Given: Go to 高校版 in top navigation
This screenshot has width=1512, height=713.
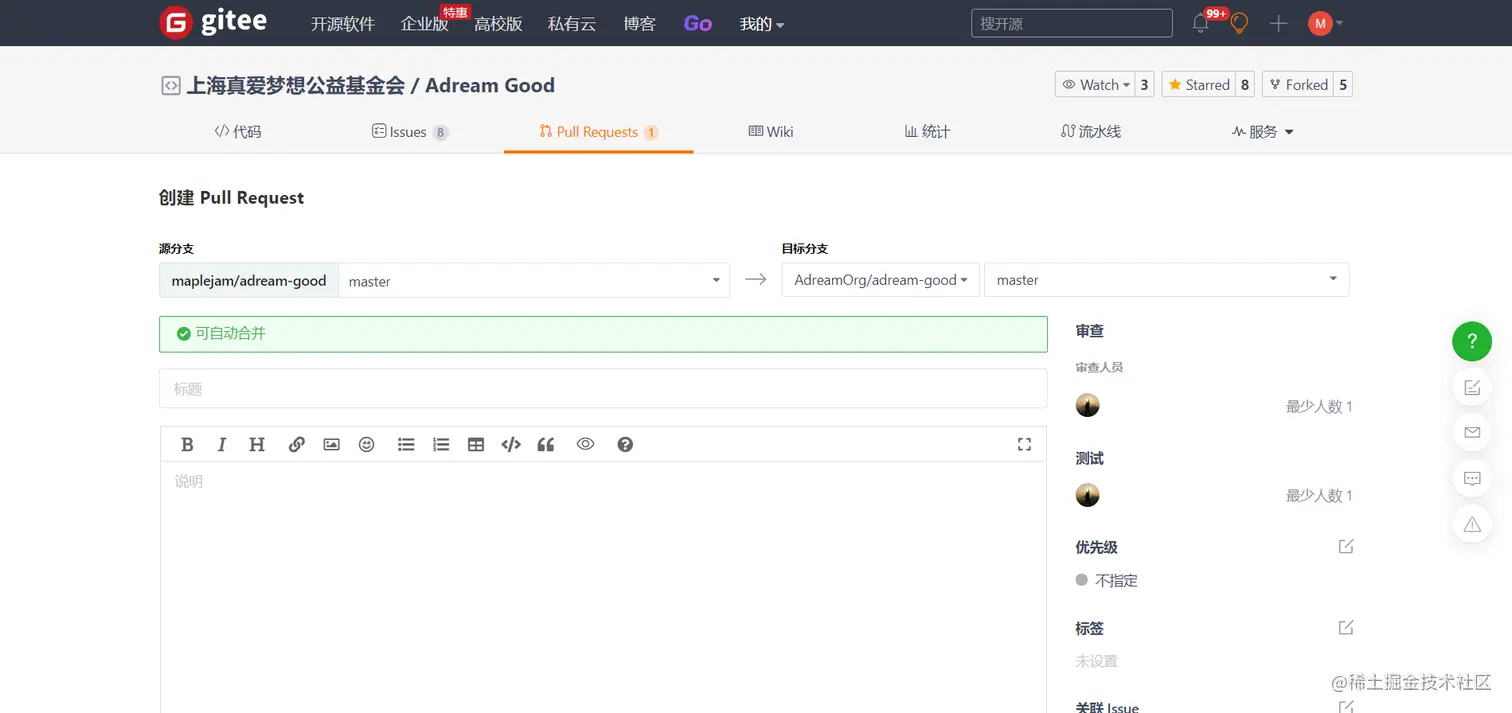Looking at the screenshot, I should pyautogui.click(x=498, y=24).
